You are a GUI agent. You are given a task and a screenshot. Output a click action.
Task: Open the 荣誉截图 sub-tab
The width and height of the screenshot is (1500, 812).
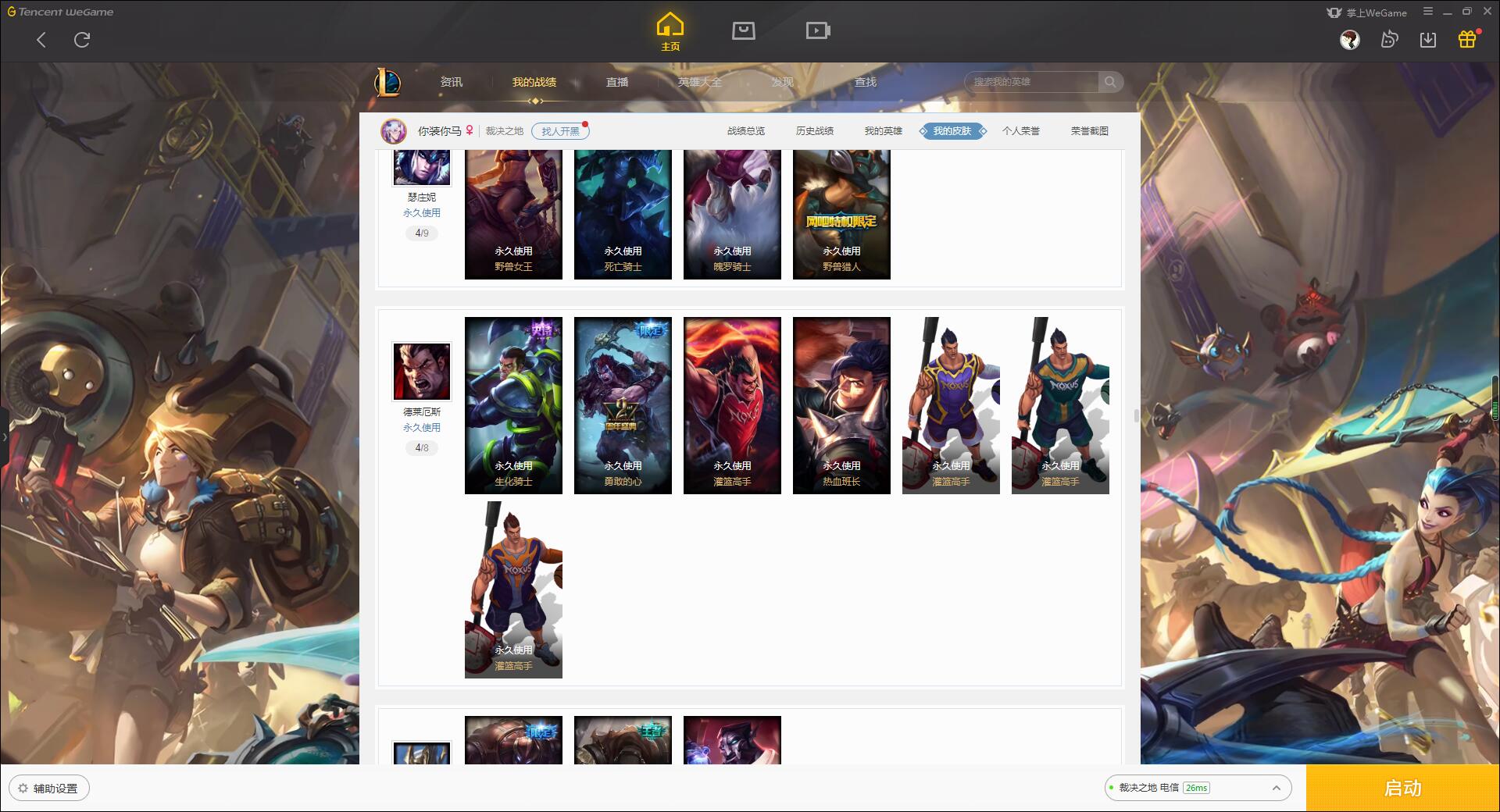tap(1090, 131)
